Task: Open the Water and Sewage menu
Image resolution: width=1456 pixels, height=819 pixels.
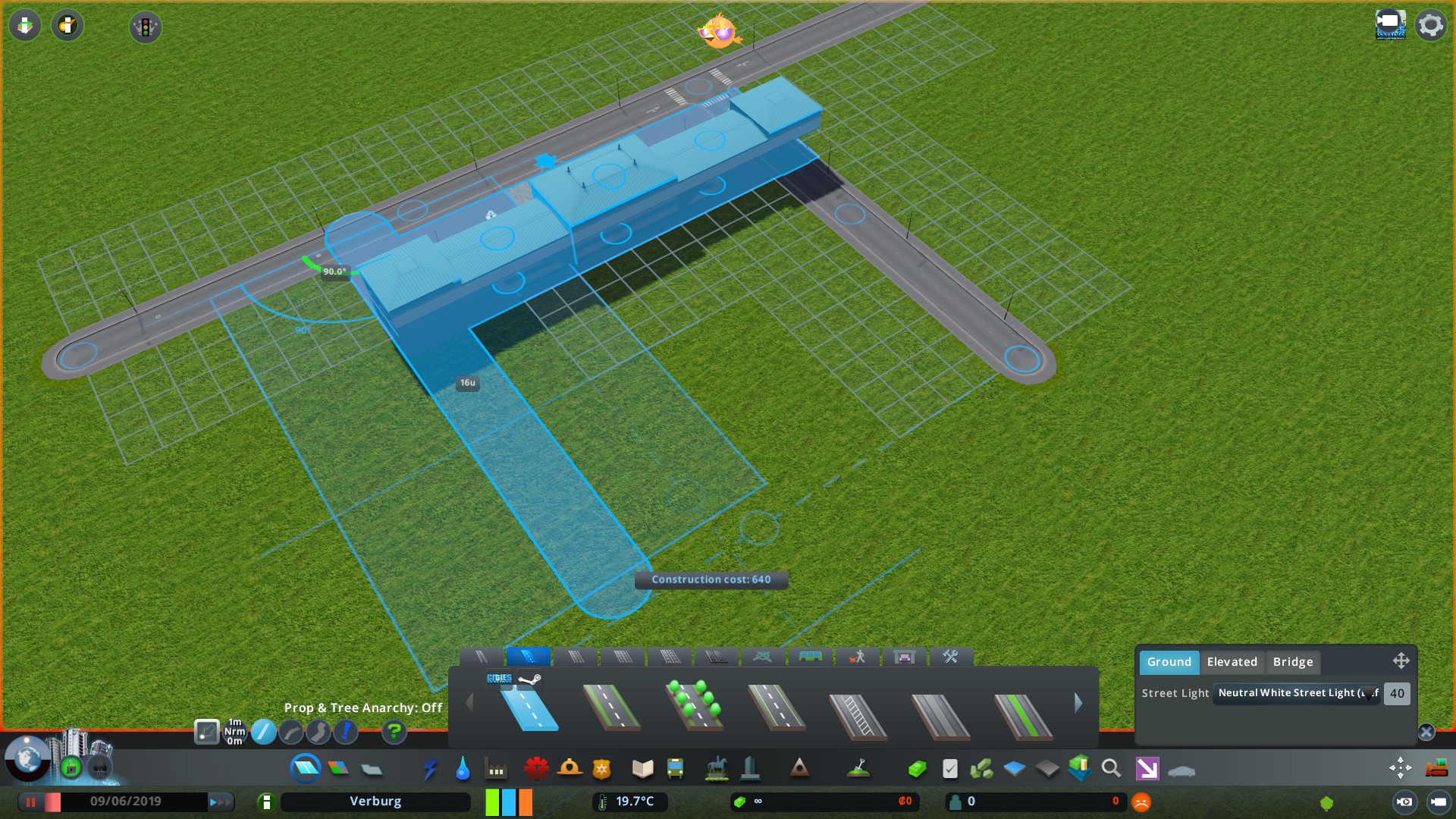Action: click(x=463, y=769)
